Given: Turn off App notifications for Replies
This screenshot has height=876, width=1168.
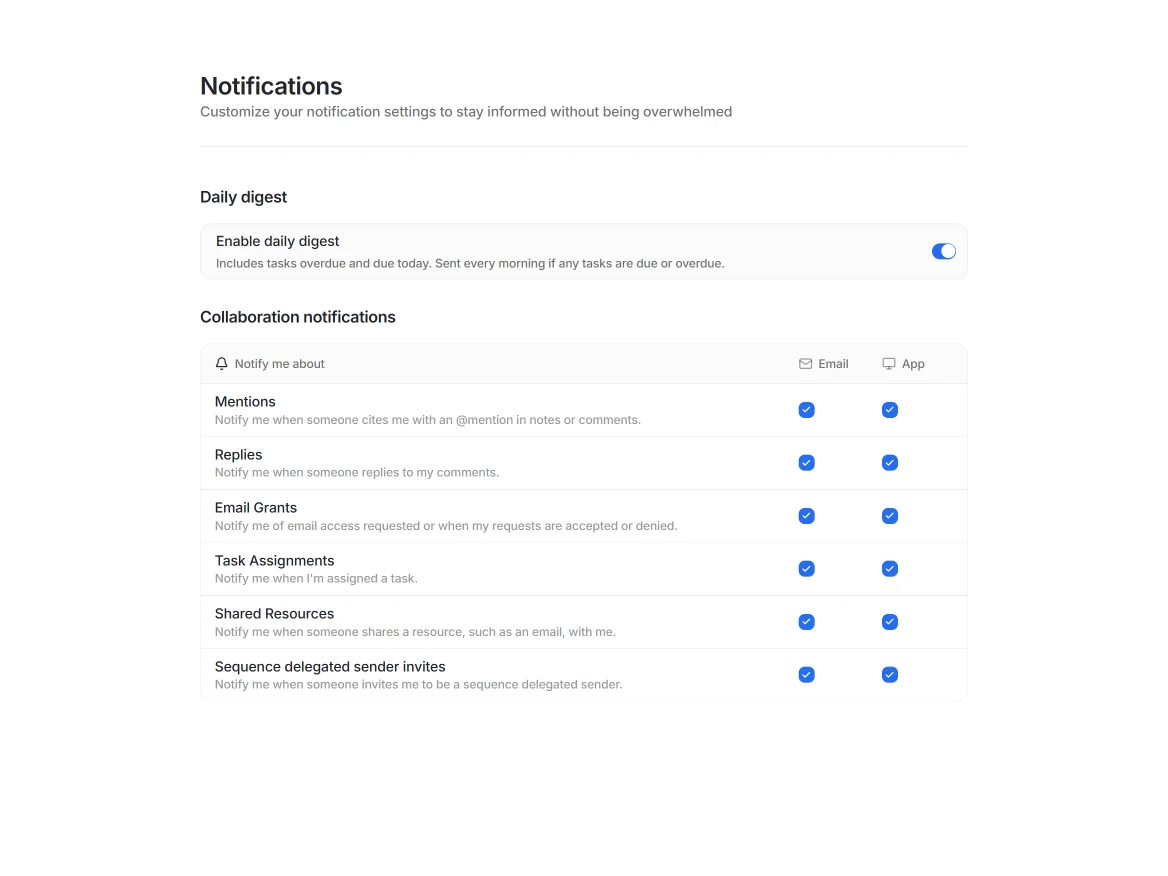Looking at the screenshot, I should (x=889, y=463).
